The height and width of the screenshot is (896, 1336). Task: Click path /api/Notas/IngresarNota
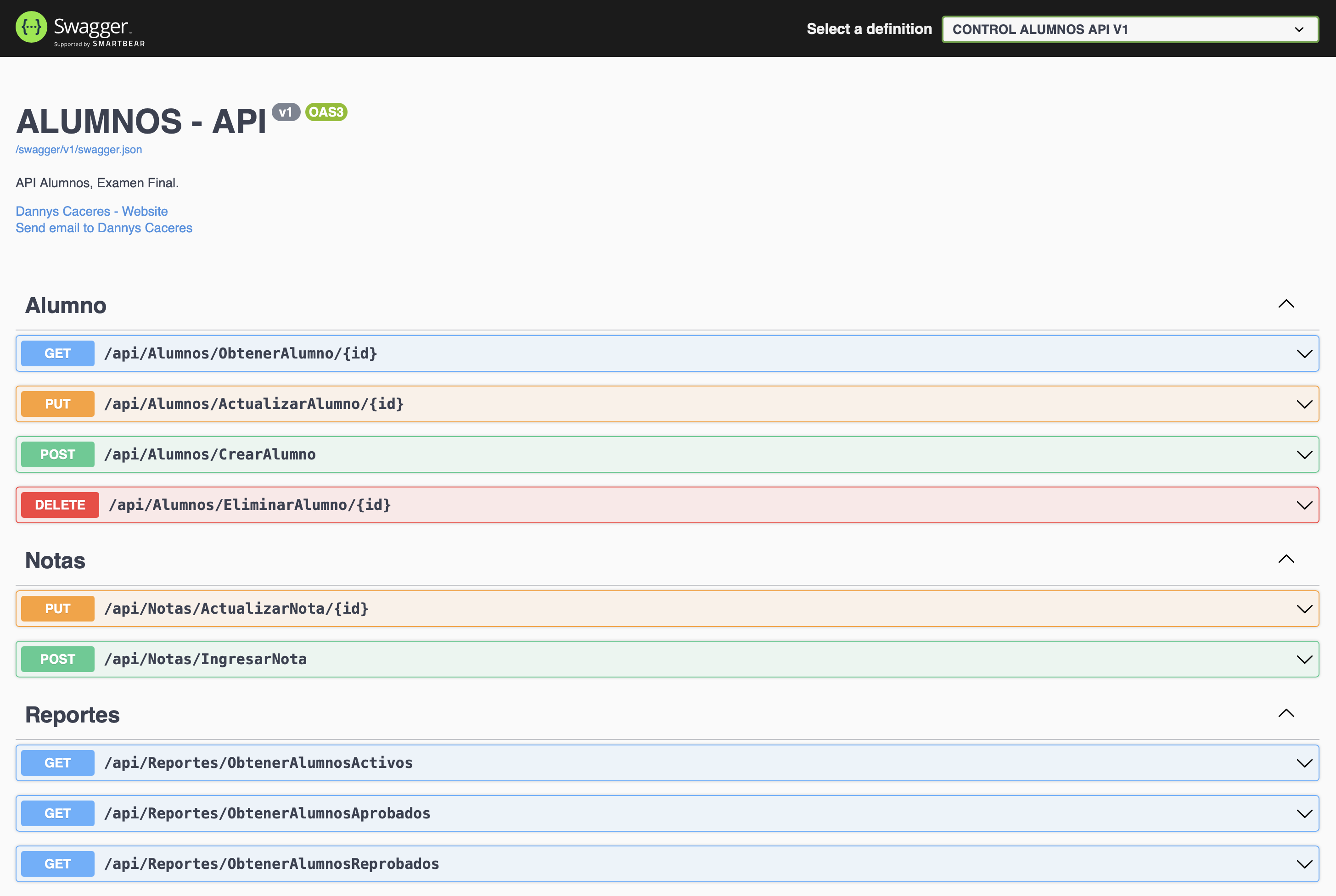(x=205, y=660)
